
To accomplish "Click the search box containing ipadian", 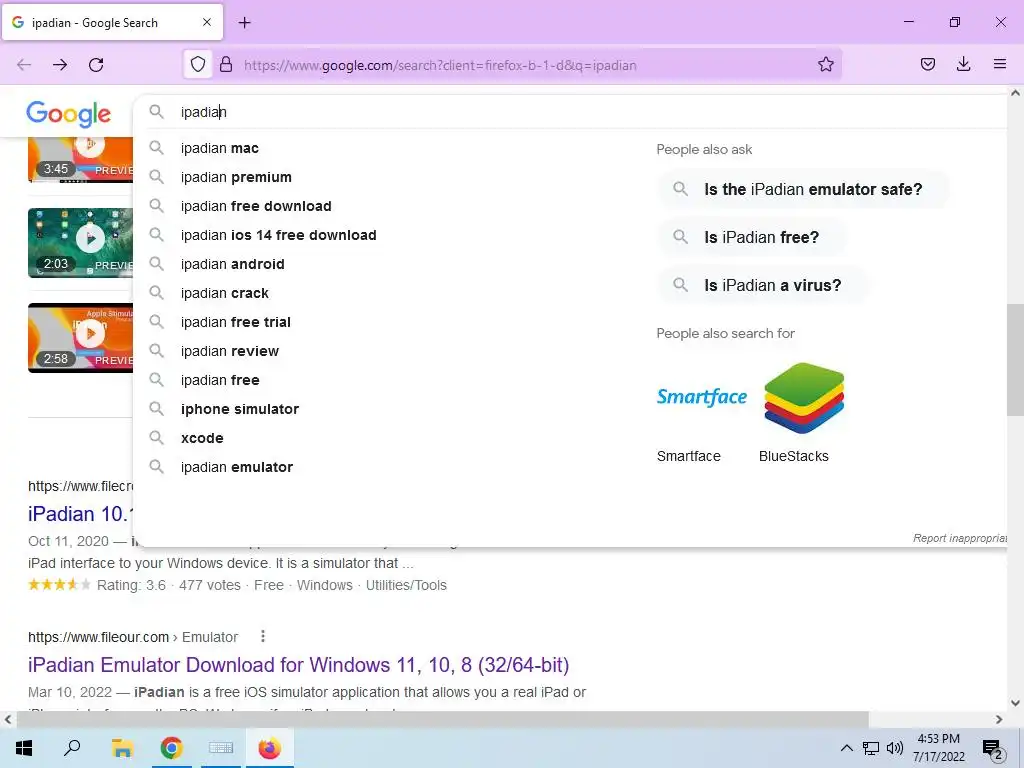I will [568, 112].
